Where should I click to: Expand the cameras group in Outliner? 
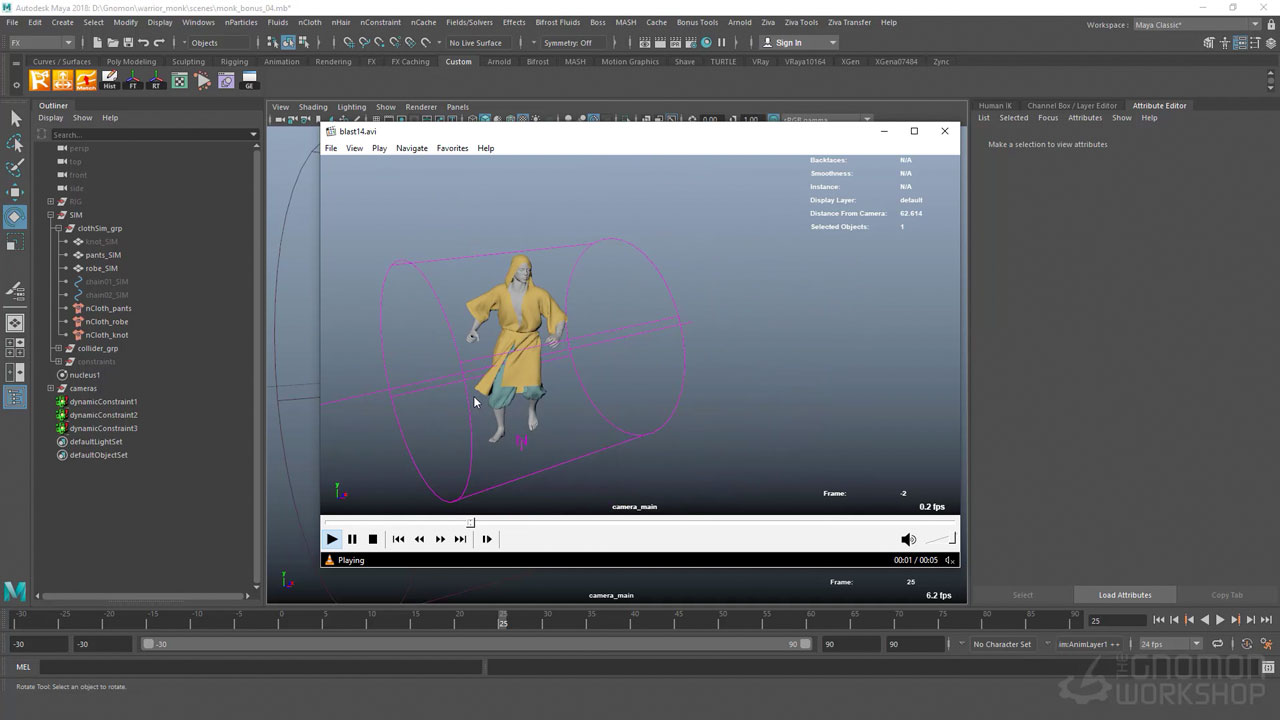tap(50, 388)
